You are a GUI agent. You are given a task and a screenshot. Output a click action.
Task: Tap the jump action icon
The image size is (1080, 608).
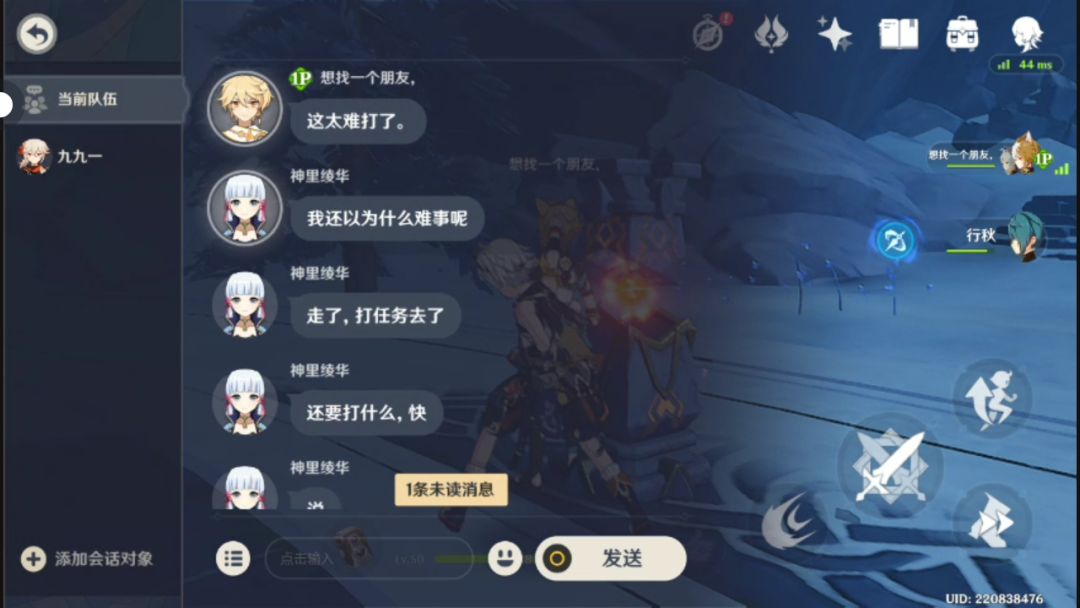pos(991,399)
